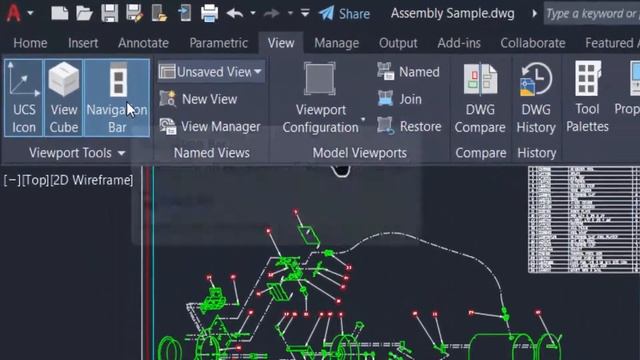Viewport: 640px width, 360px height.
Task: Toggle the UCS Icon display
Action: (24, 98)
